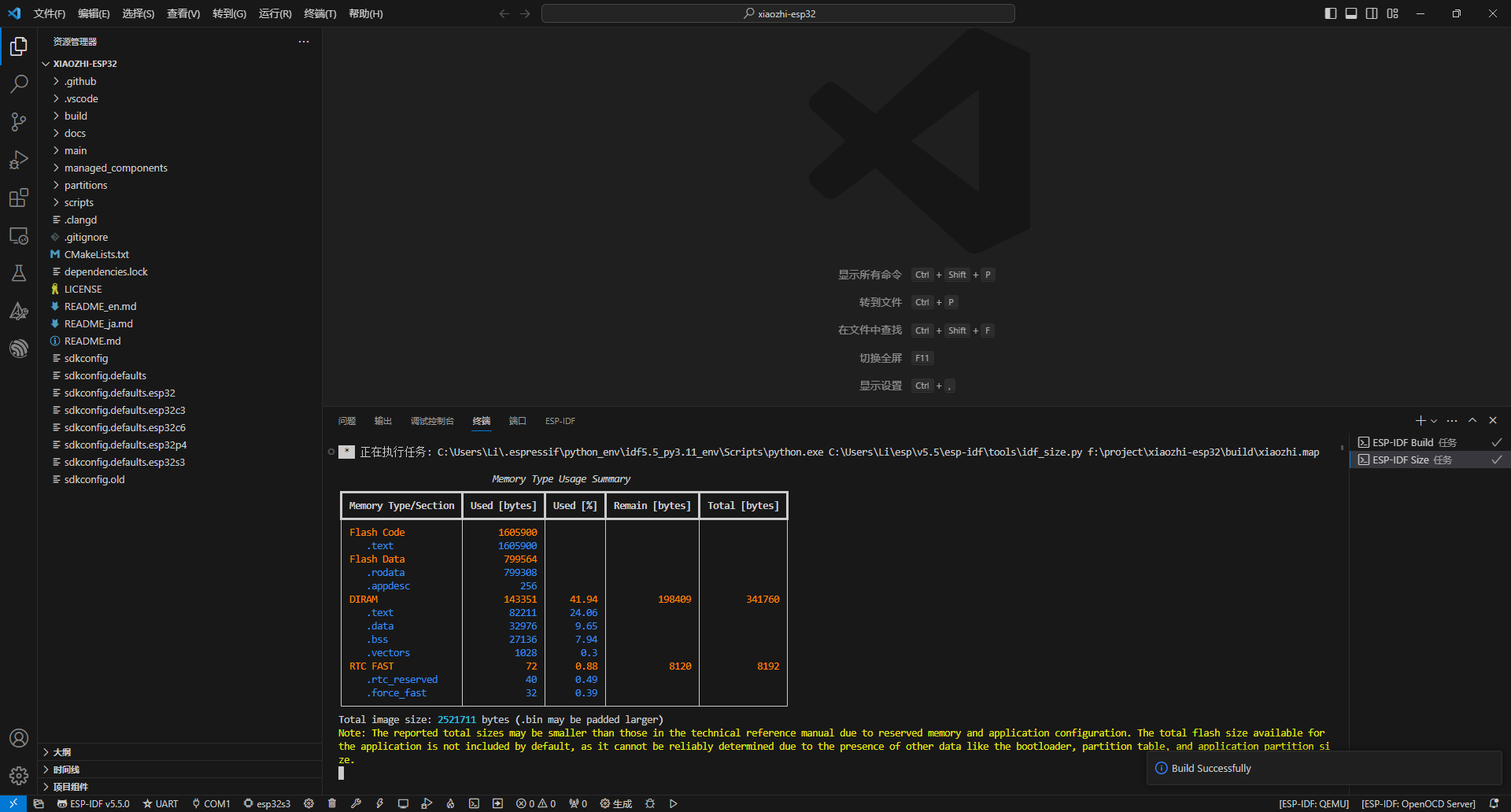The image size is (1511, 812).
Task: Toggle secondary side bar visibility
Action: pos(1372,13)
